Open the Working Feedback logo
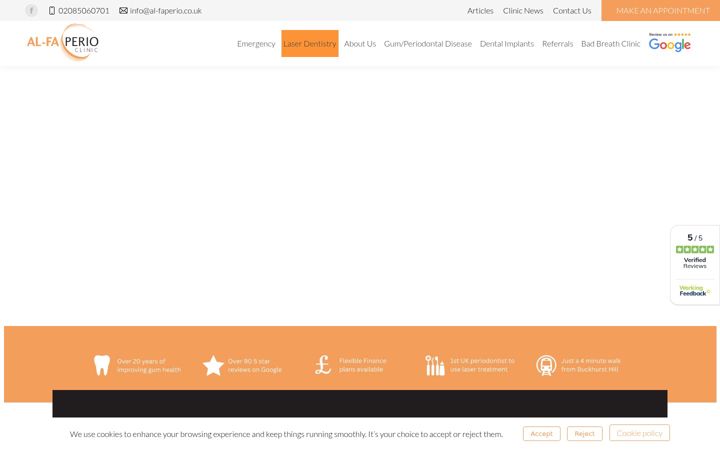Viewport: 720px width, 450px height. 695,291
